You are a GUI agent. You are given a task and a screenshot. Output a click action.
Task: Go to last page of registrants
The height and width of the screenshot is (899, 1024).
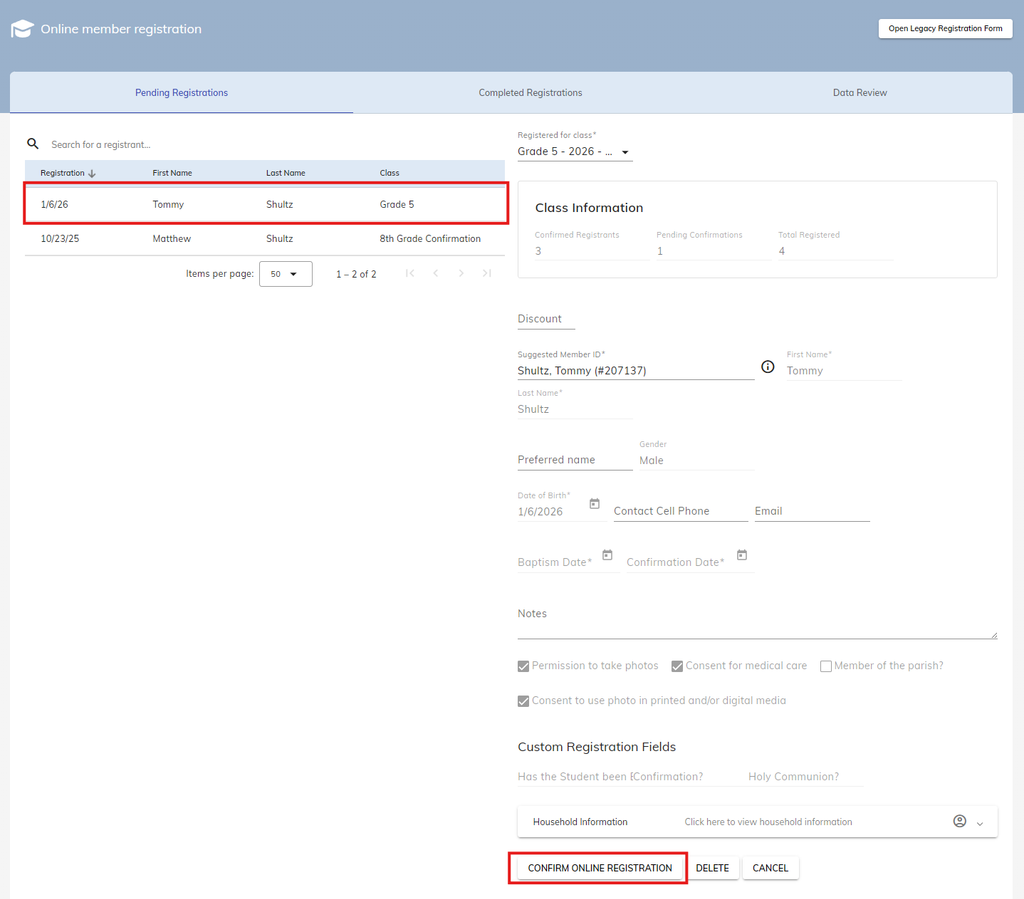(x=487, y=273)
